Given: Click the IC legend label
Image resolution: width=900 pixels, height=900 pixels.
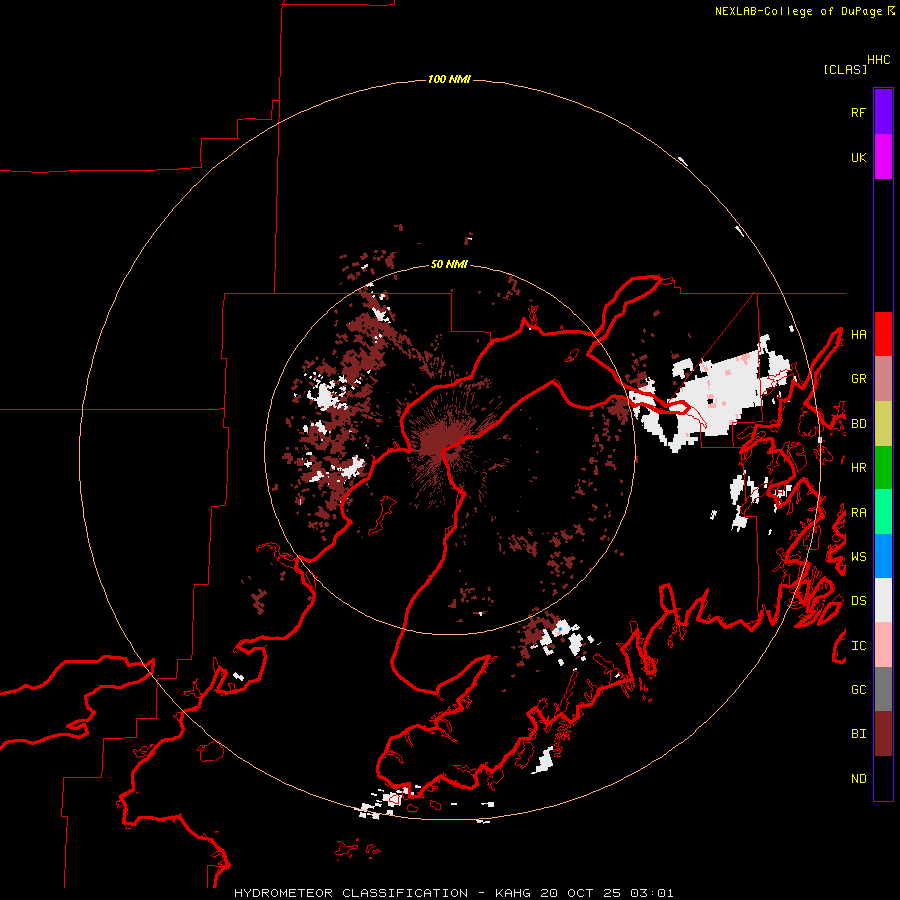Looking at the screenshot, I should (858, 646).
